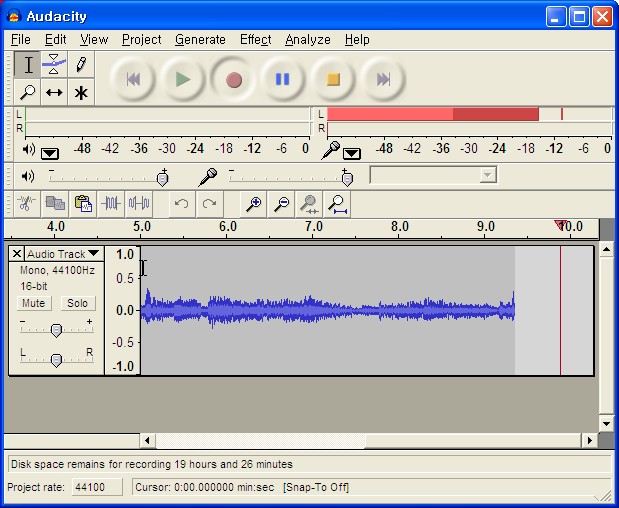619x508 pixels.
Task: Click Trim outside selection icon
Action: (111, 204)
